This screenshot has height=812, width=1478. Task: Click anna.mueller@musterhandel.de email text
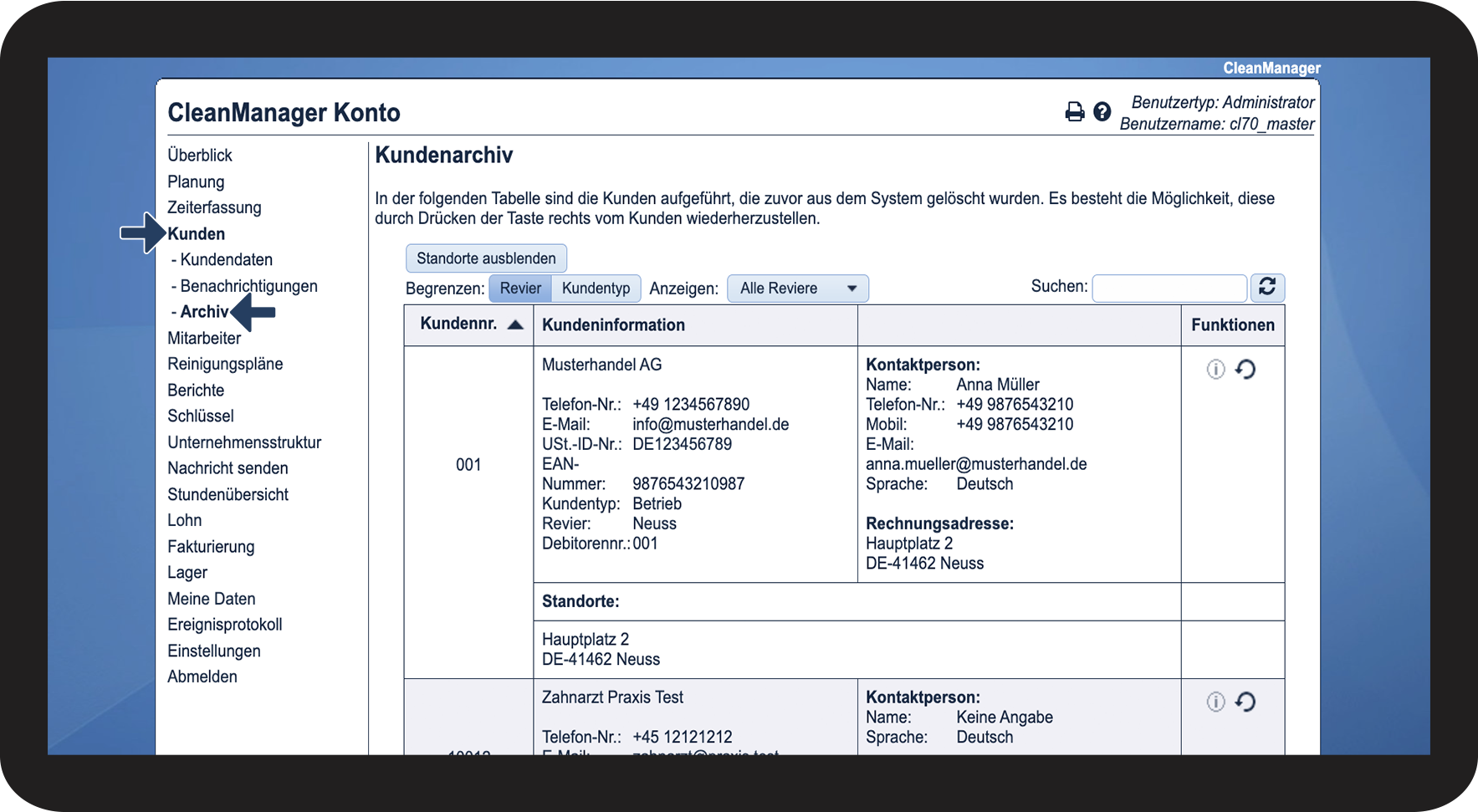[976, 464]
